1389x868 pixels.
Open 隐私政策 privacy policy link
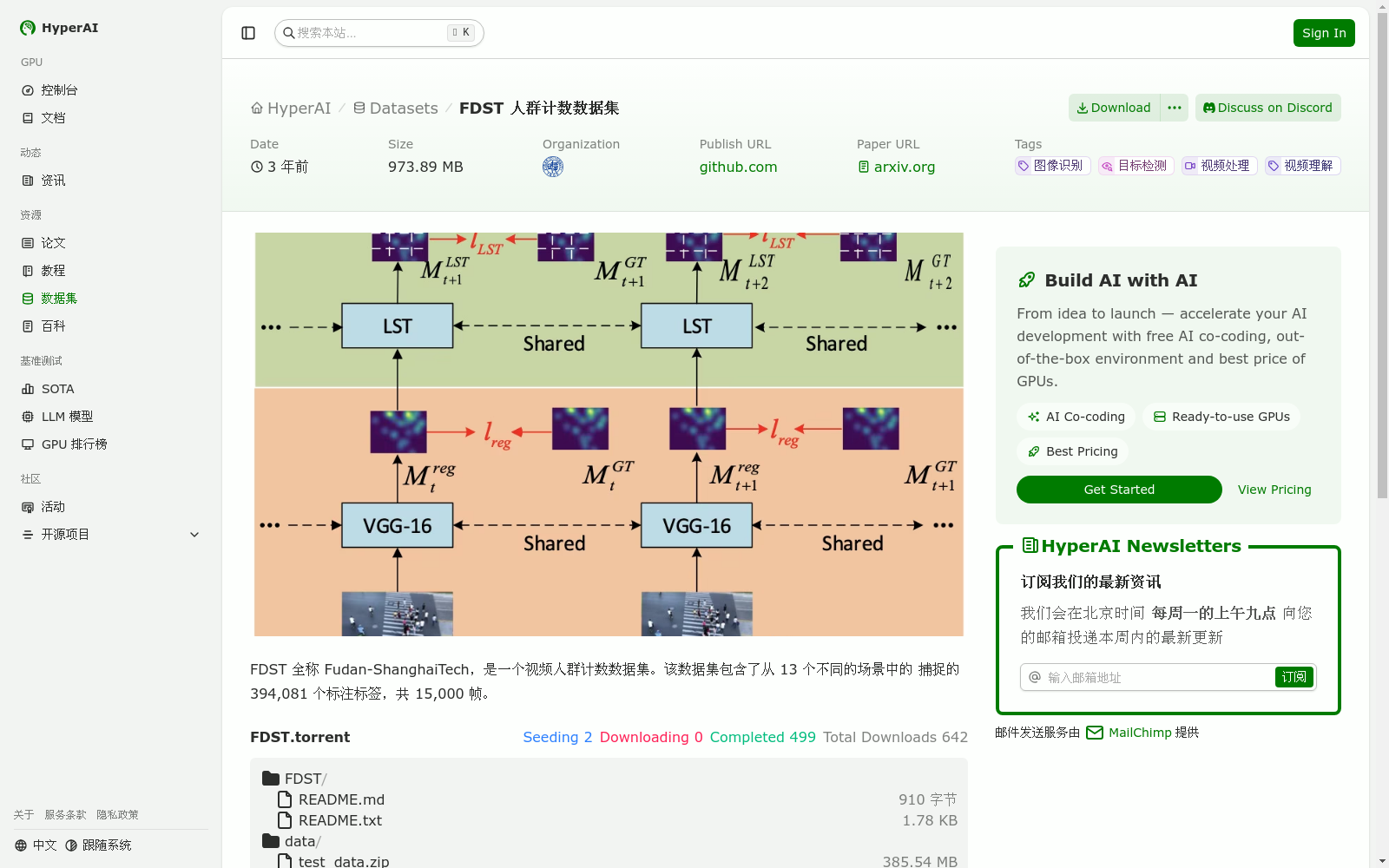(x=117, y=815)
